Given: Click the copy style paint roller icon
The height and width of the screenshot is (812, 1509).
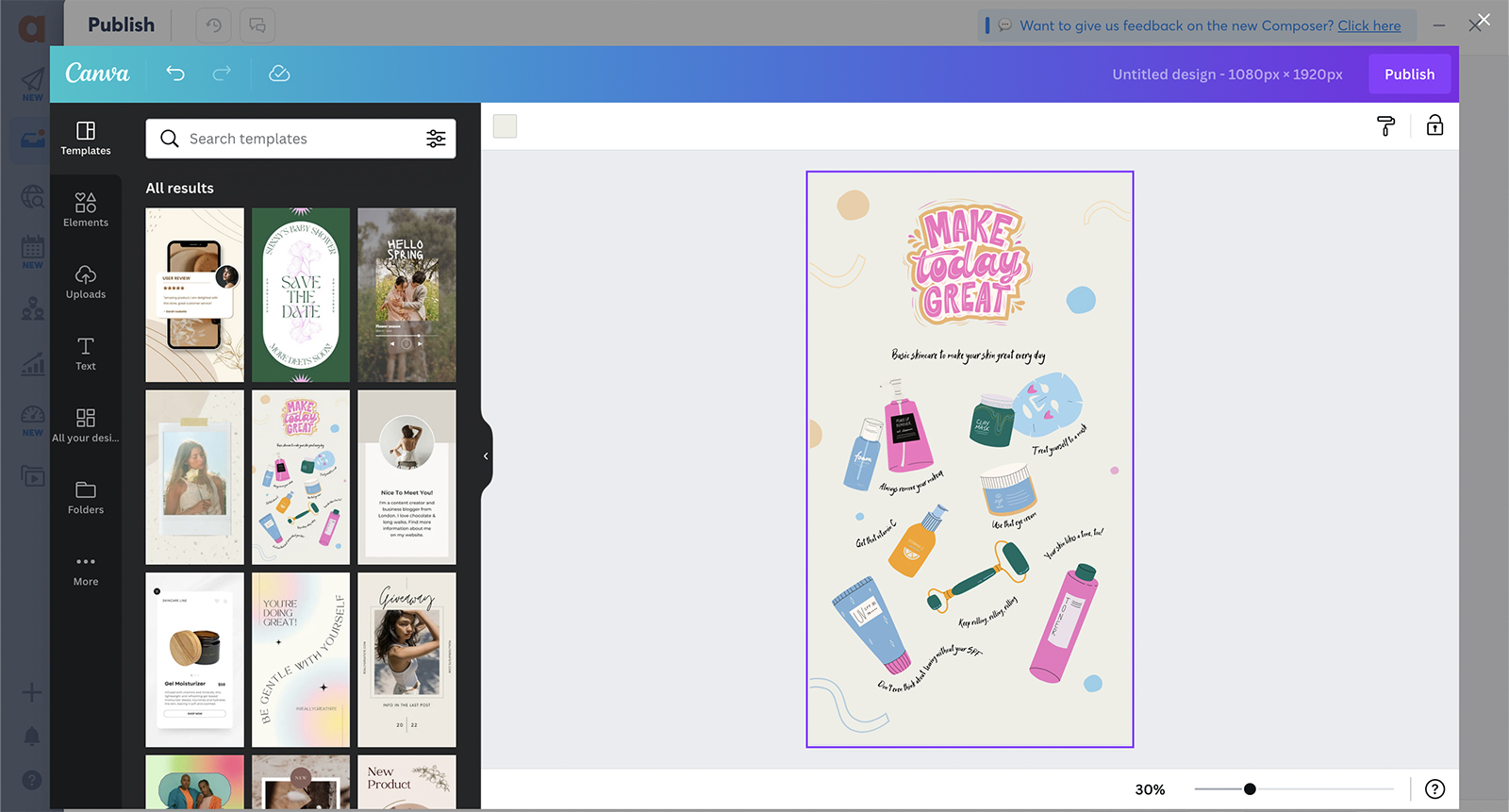Looking at the screenshot, I should [x=1385, y=125].
